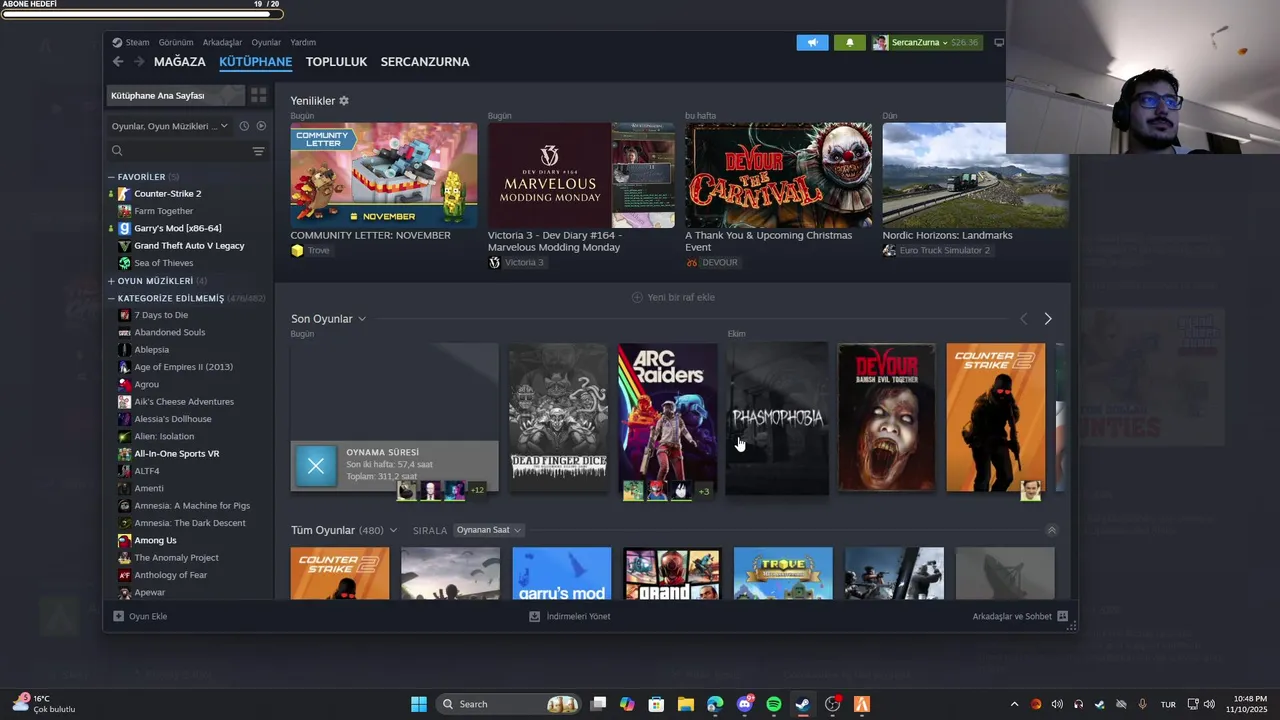Open Discord from the taskbar
Viewport: 1280px width, 720px height.
[x=745, y=704]
